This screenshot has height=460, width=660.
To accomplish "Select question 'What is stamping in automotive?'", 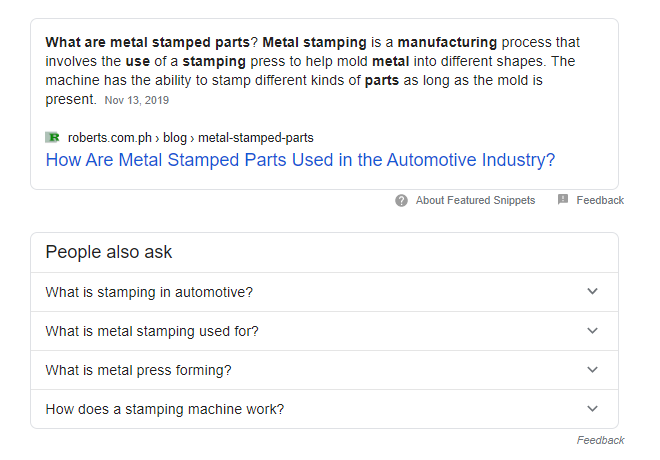I will pos(149,292).
